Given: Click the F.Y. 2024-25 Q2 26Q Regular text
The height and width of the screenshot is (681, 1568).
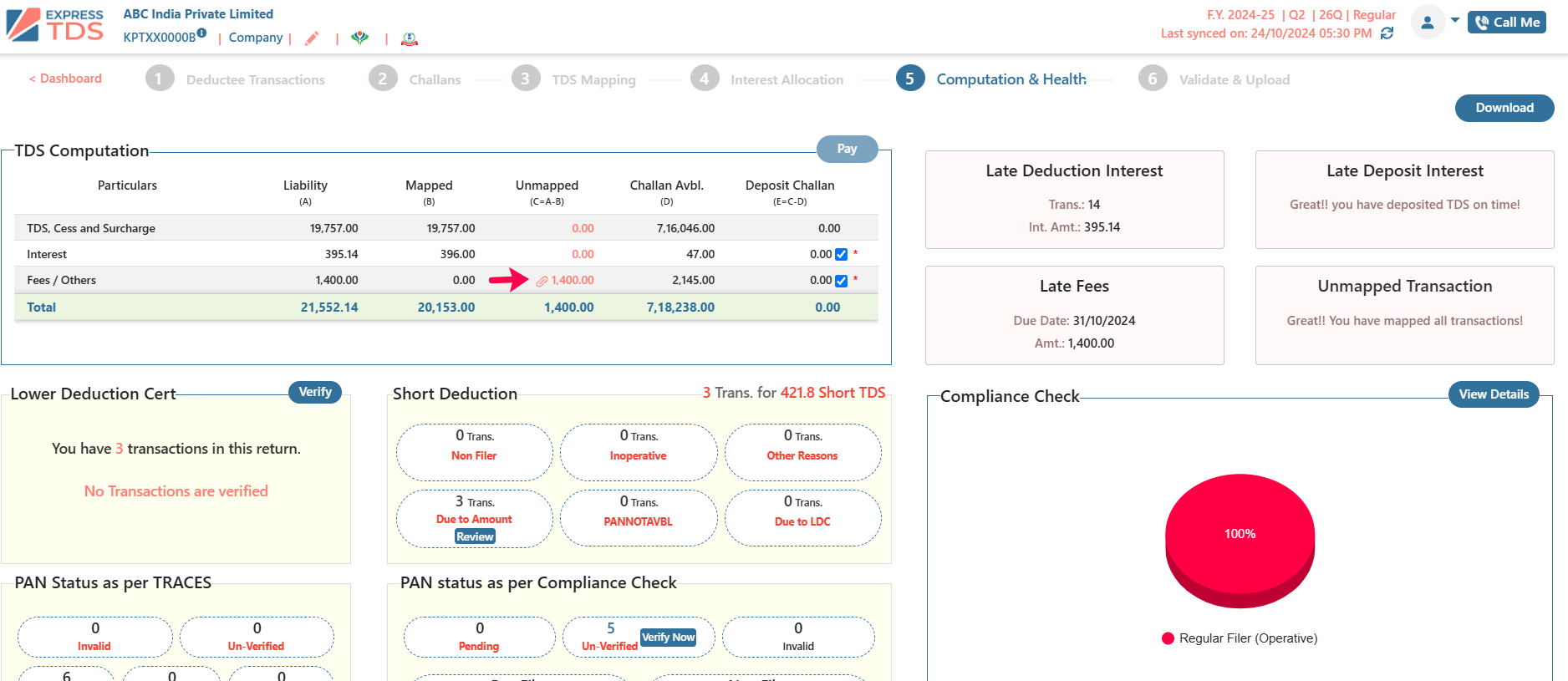Looking at the screenshot, I should [x=1301, y=15].
